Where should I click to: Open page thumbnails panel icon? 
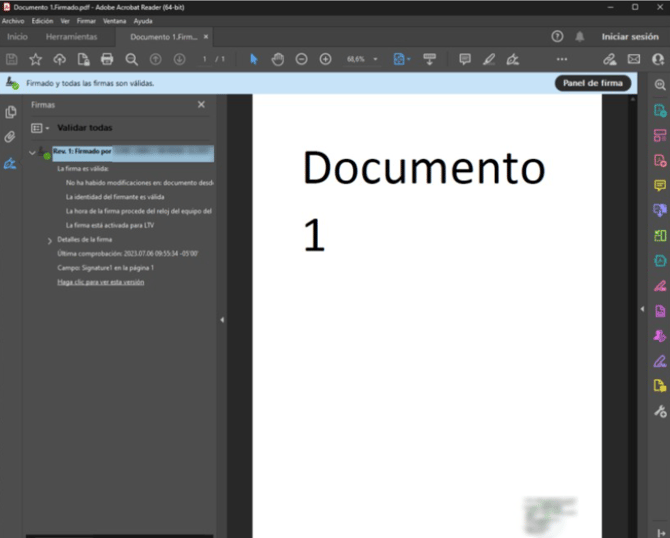point(10,112)
